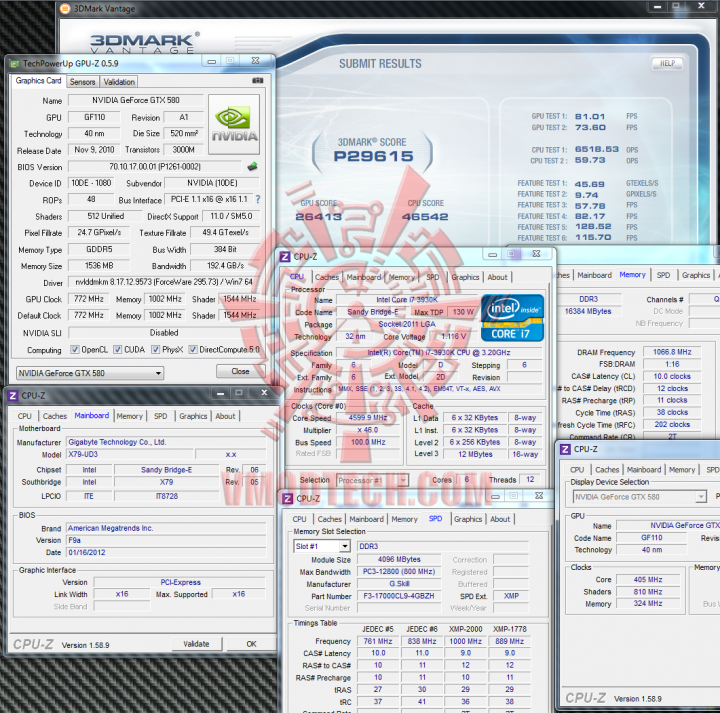Click the P29615 3DMark score
This screenshot has height=713, width=720.
point(373,157)
